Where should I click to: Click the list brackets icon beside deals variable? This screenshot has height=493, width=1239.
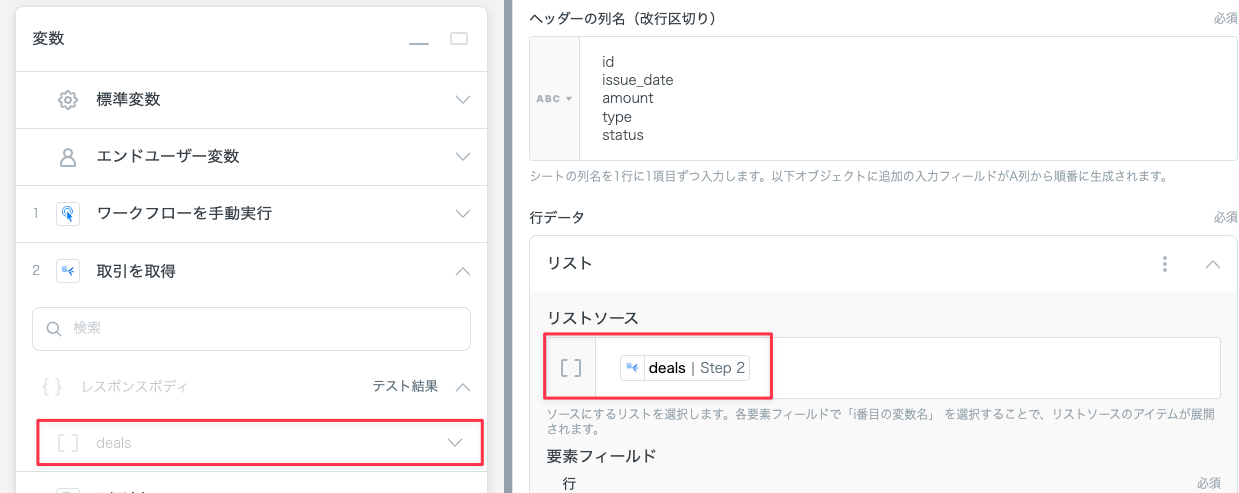(x=68, y=443)
